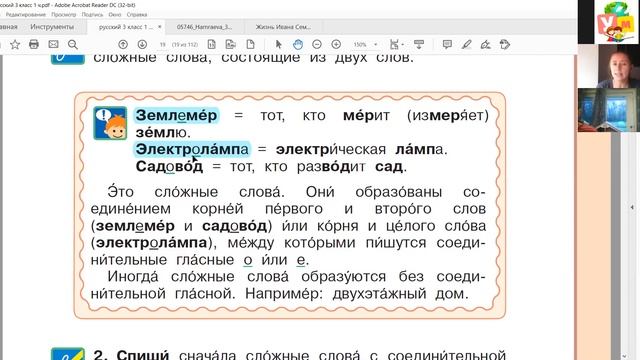
Task: Activate the hand pan tool
Action: tap(298, 44)
